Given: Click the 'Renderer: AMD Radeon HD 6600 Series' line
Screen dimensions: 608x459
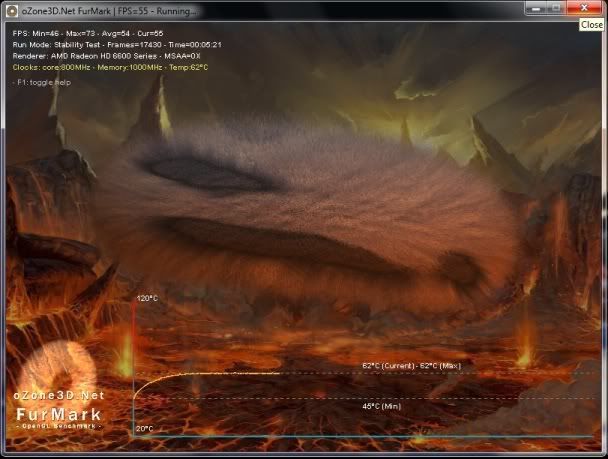Looking at the screenshot, I should coord(107,56).
